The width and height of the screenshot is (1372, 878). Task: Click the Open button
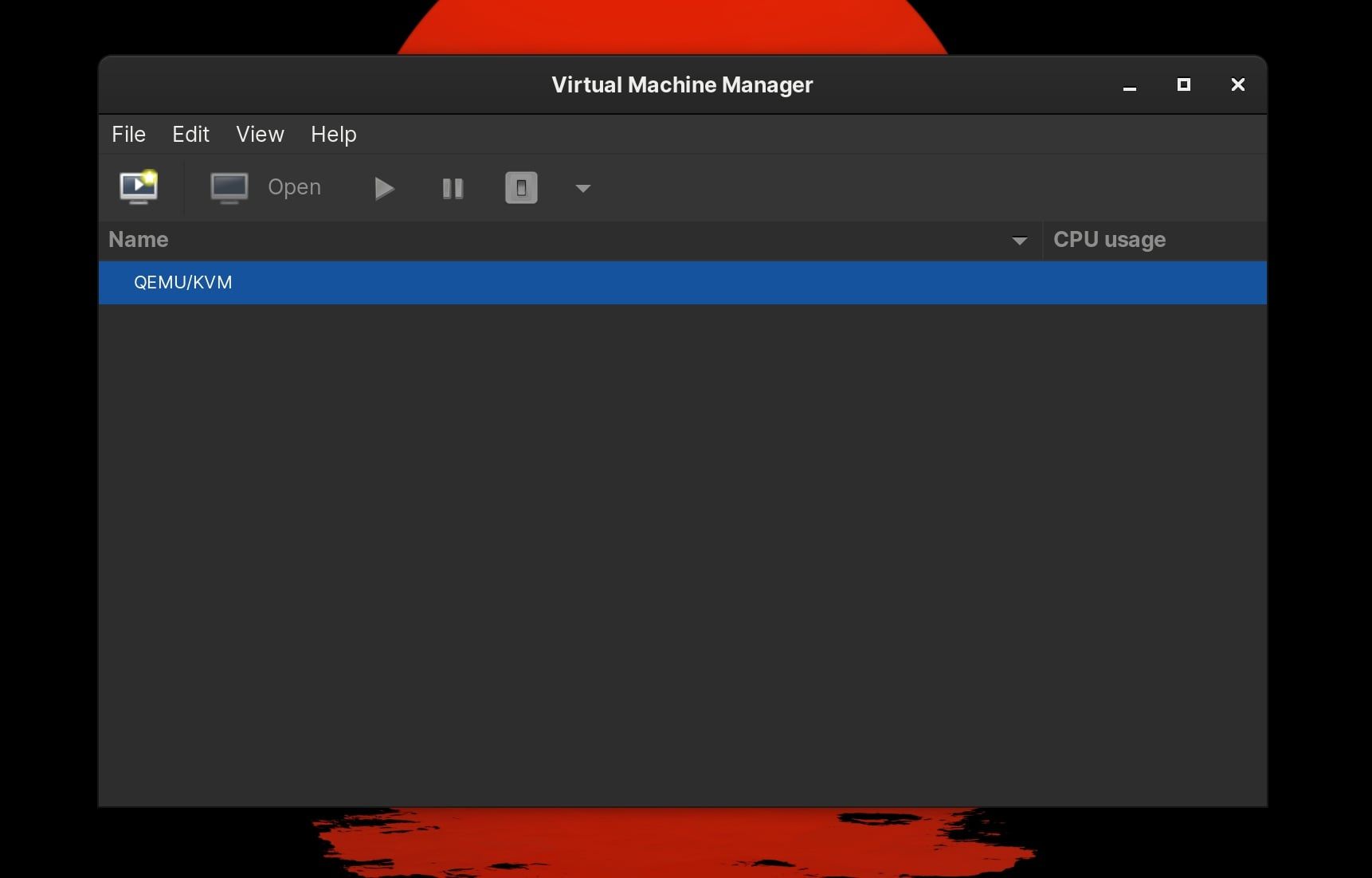pyautogui.click(x=294, y=187)
